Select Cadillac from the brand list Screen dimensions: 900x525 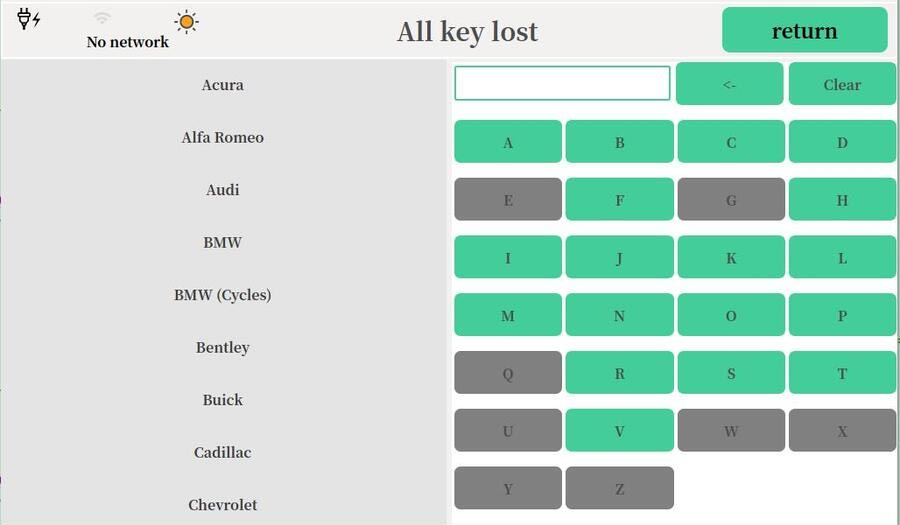pyautogui.click(x=222, y=453)
